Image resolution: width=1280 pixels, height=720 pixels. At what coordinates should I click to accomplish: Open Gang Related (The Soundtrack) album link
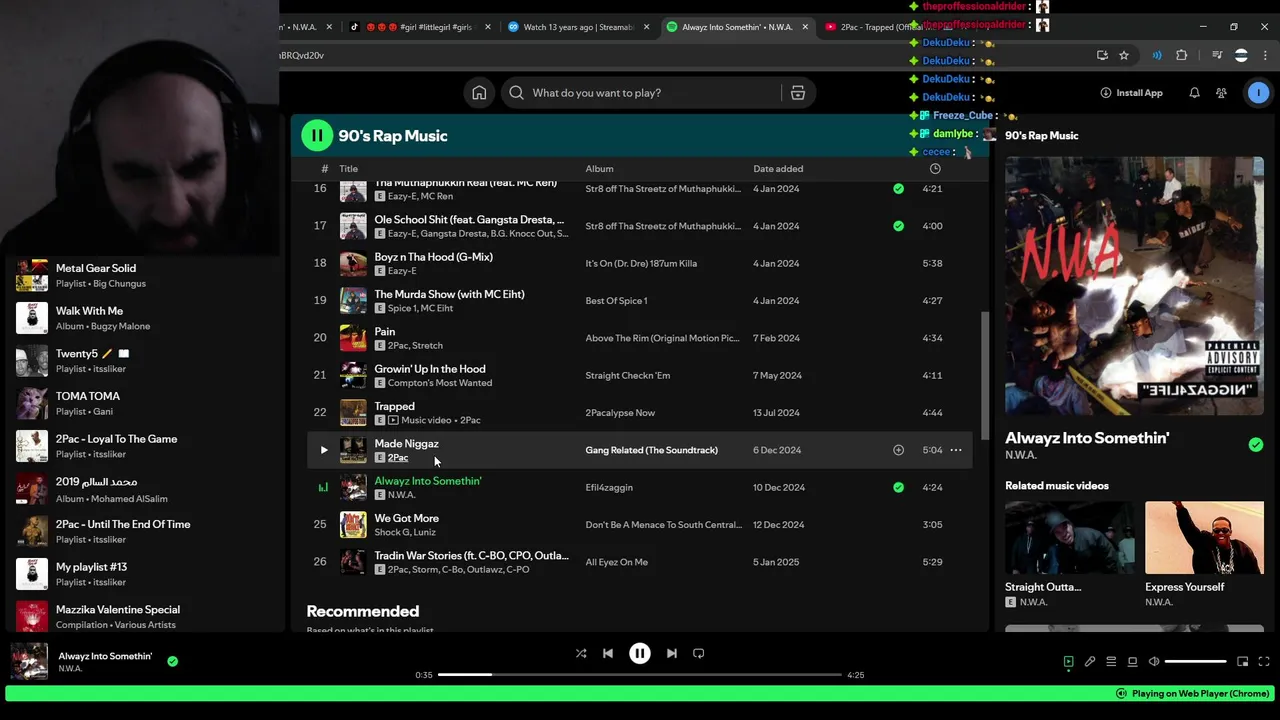[x=651, y=450]
